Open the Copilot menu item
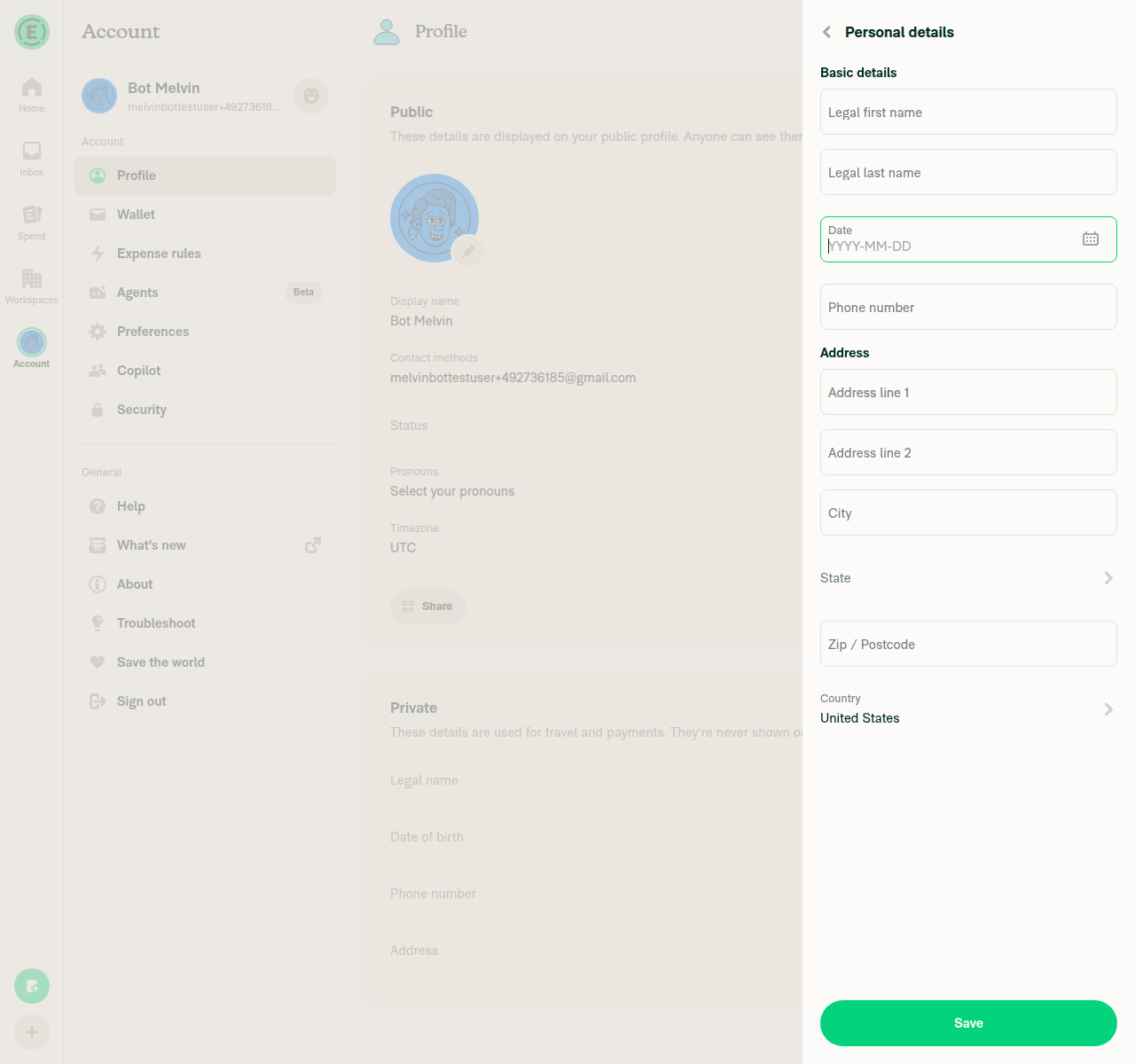Image resolution: width=1135 pixels, height=1064 pixels. 205,371
